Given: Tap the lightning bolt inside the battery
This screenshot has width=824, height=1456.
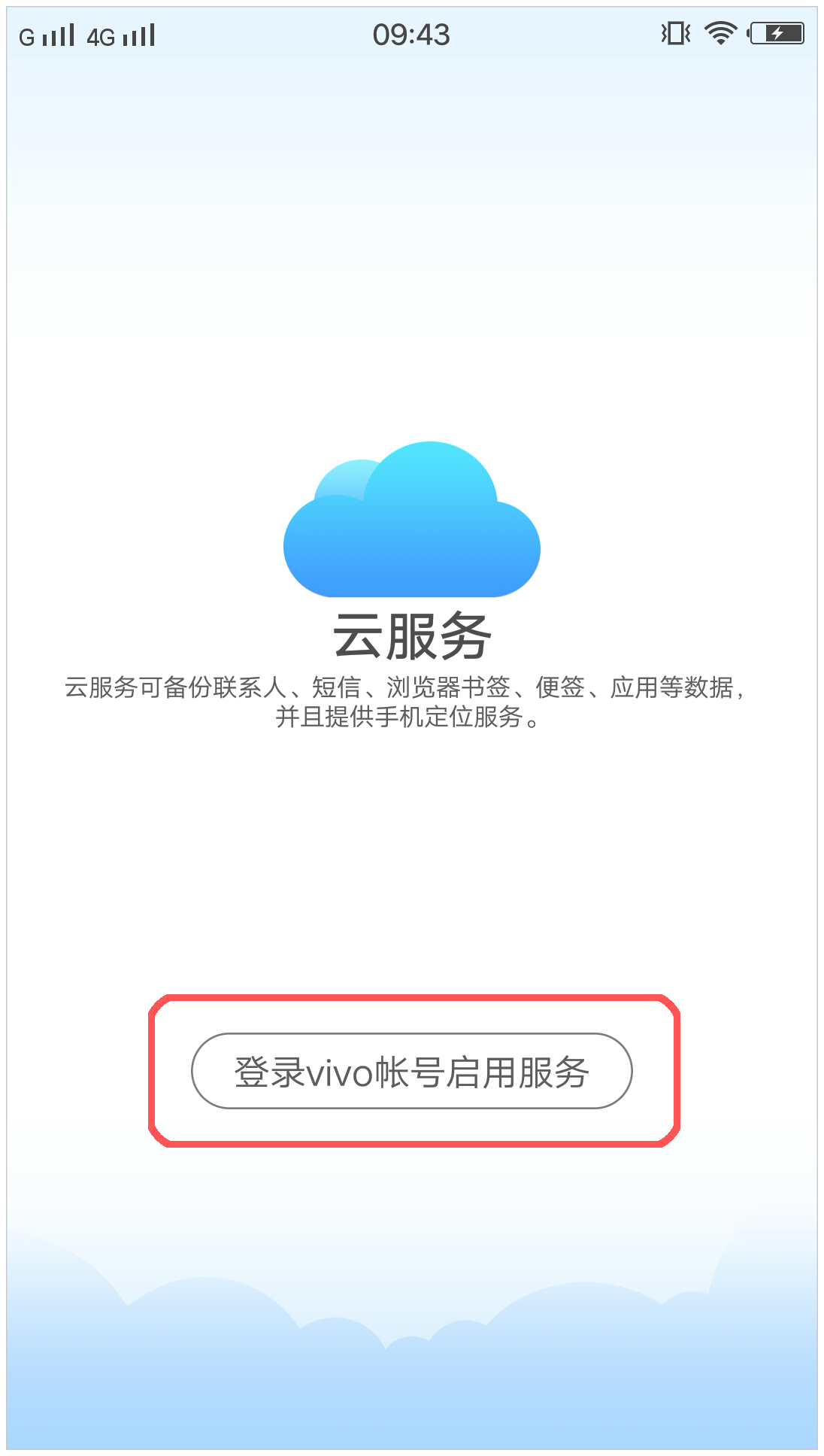Looking at the screenshot, I should (x=777, y=33).
